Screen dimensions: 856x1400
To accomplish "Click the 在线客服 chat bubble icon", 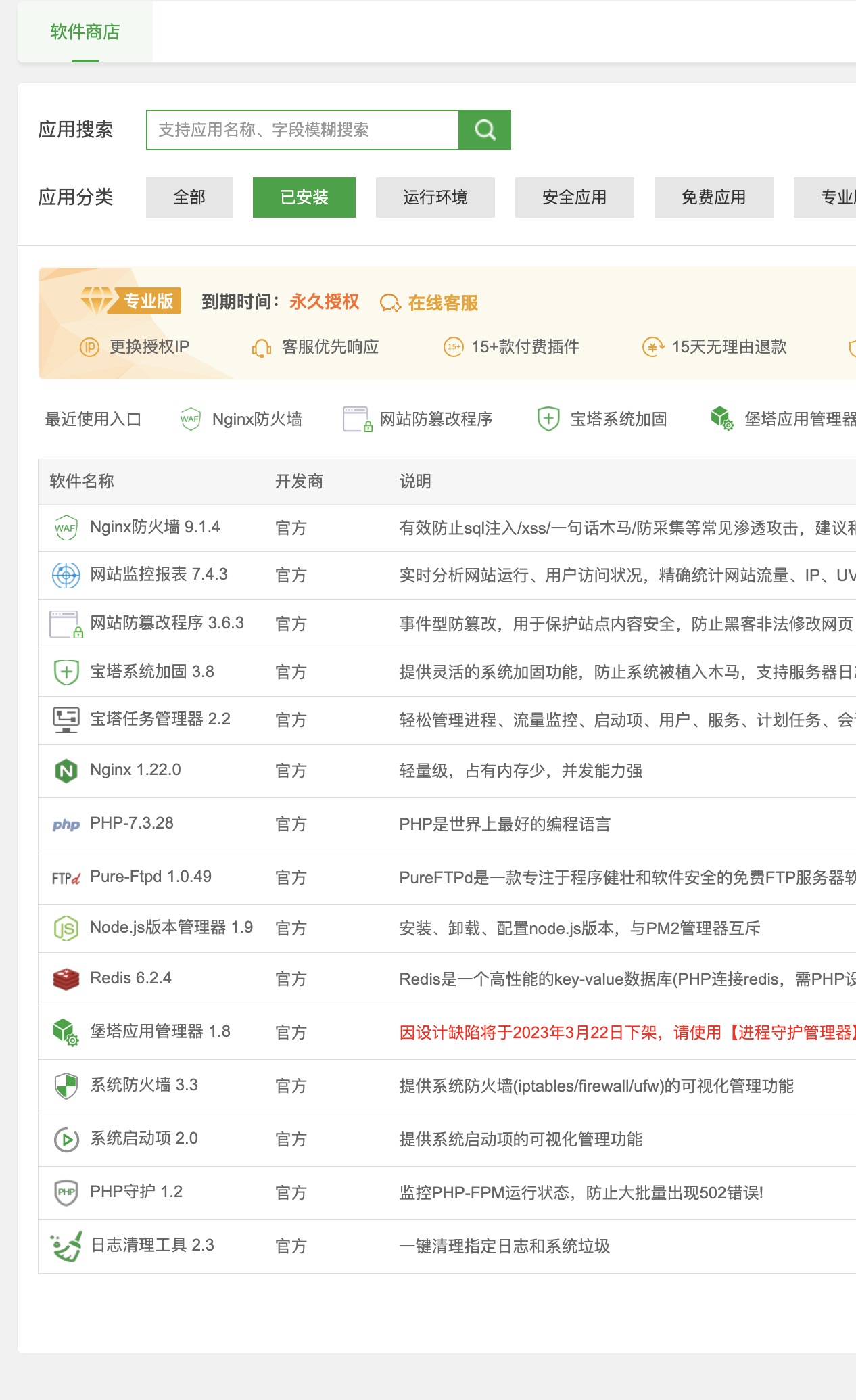I will click(390, 303).
